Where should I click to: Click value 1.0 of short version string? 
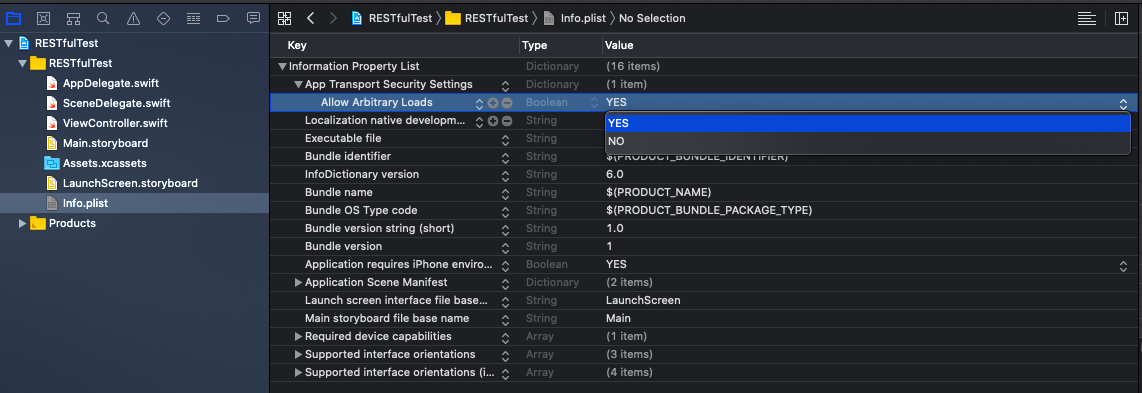pyautogui.click(x=615, y=229)
